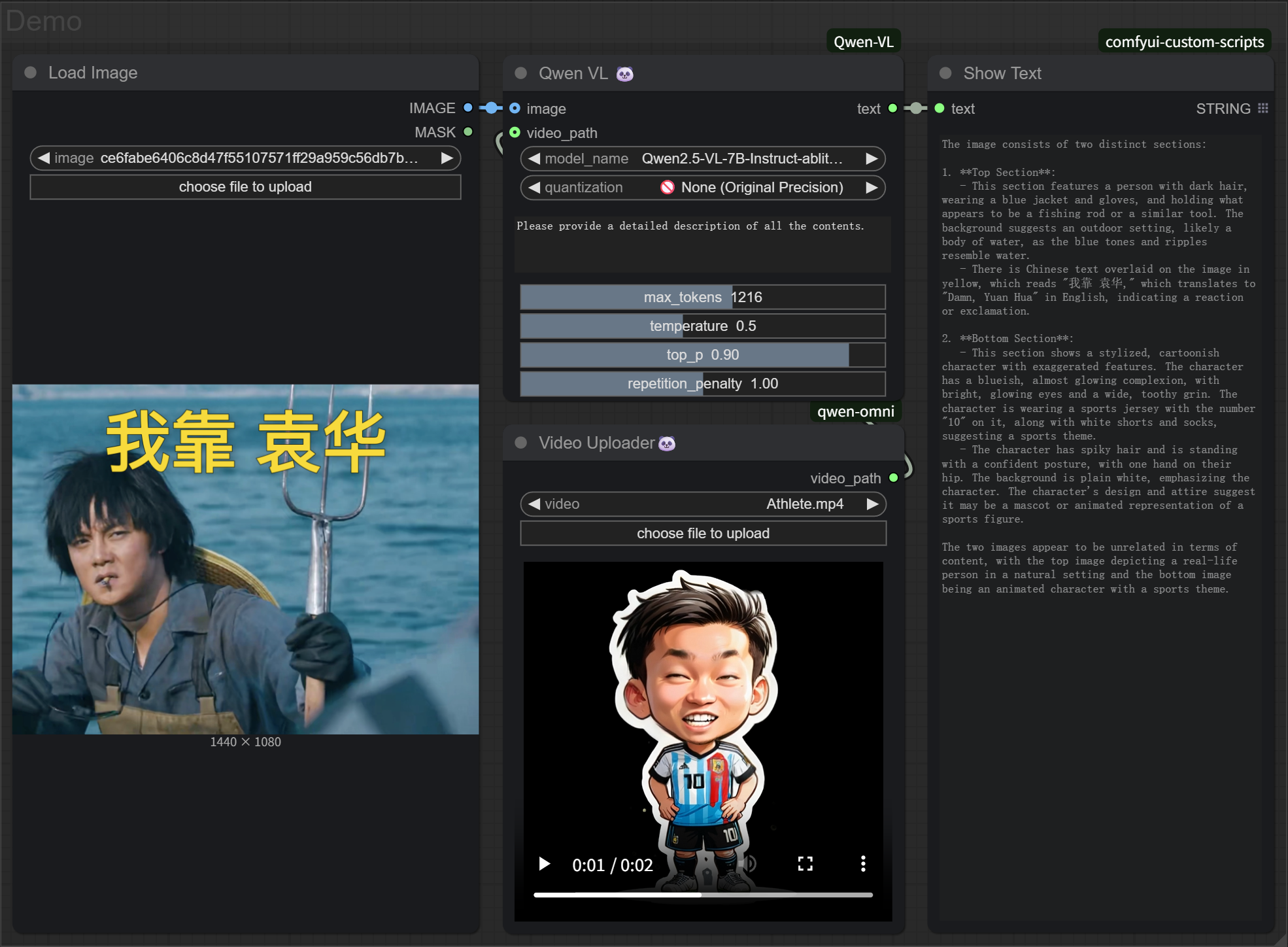
Task: Open the model_name dropdown showing Qwen2.5-VL-7B-Instruct
Action: [x=703, y=159]
